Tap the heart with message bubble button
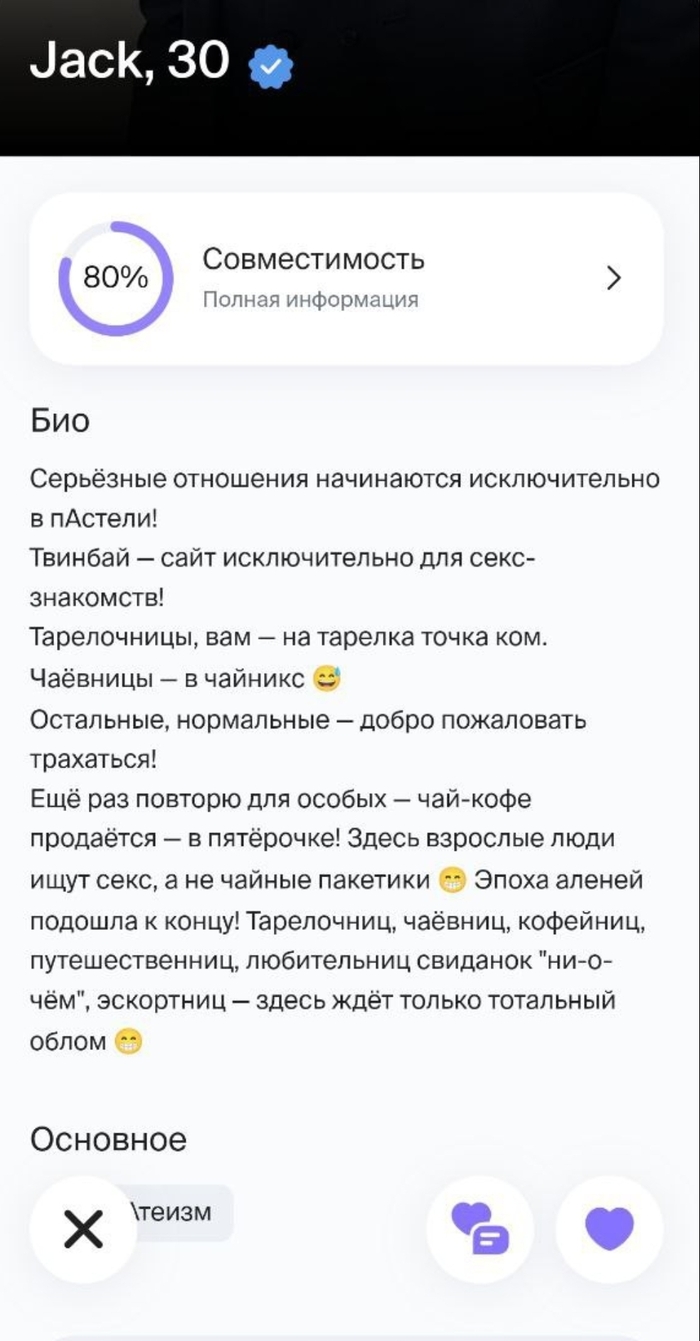 pyautogui.click(x=480, y=1230)
